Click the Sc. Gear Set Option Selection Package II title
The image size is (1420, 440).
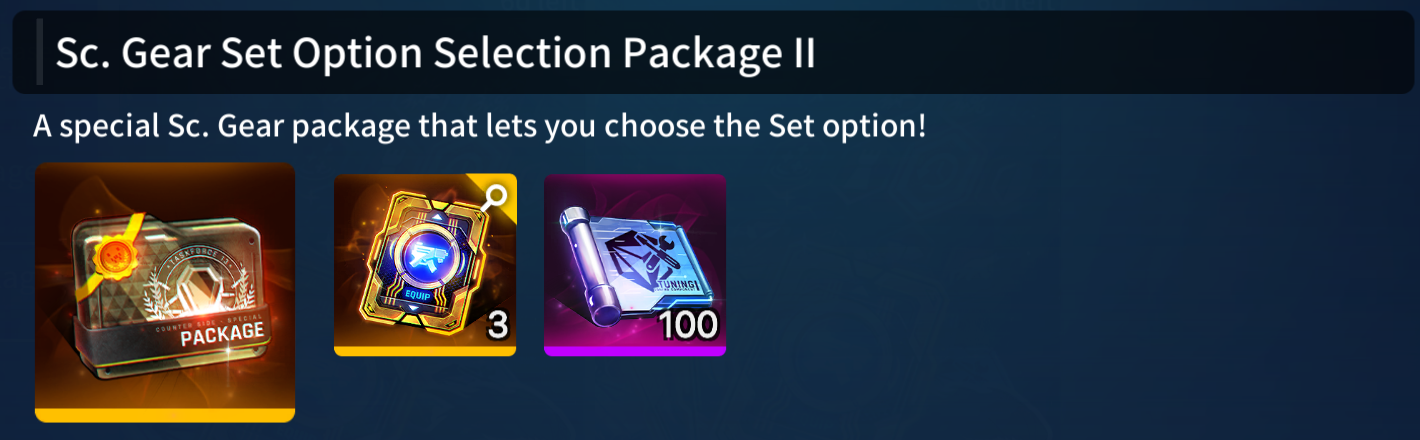[435, 53]
